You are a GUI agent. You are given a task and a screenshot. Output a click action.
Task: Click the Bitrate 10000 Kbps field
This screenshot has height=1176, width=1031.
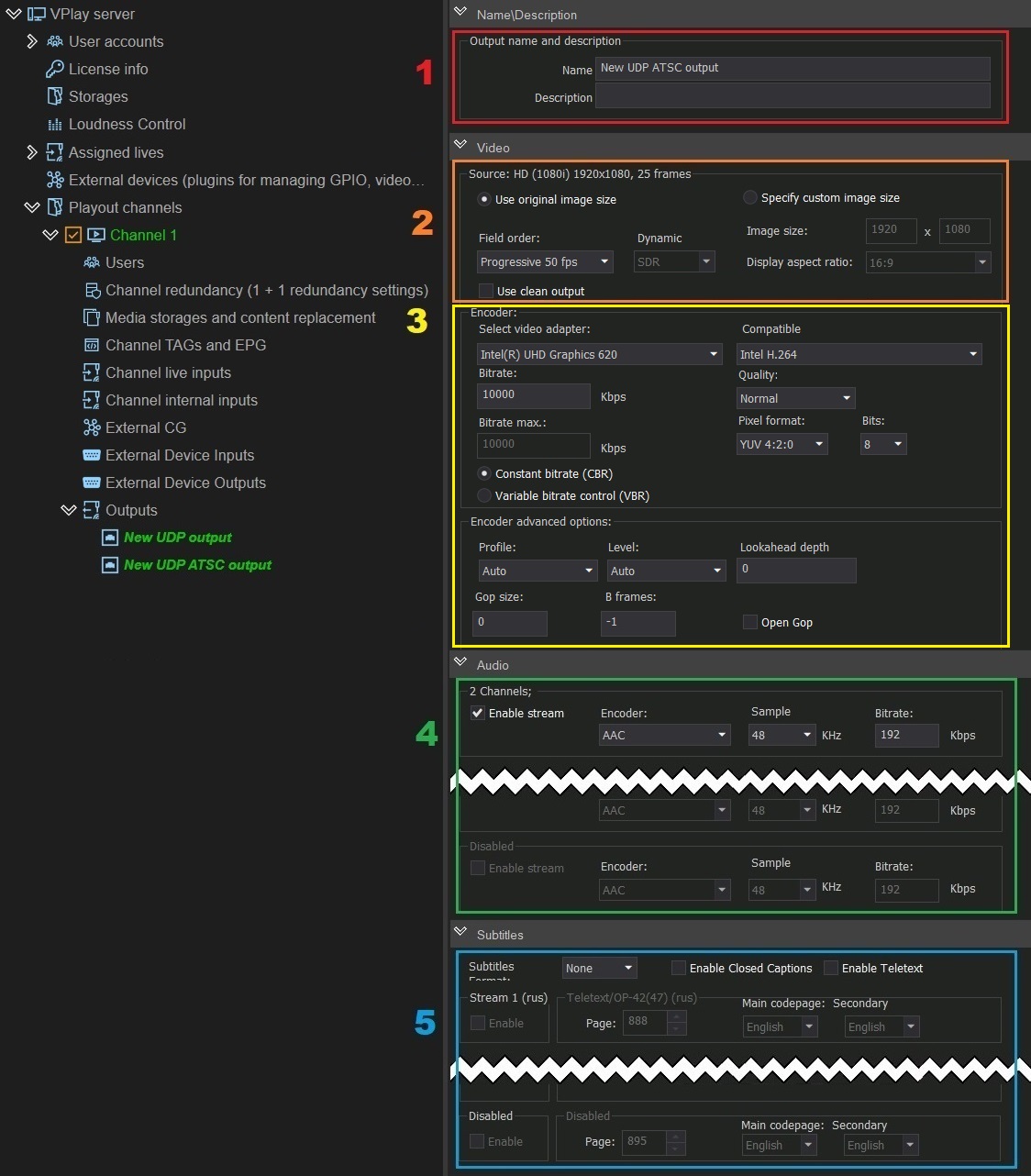[x=534, y=395]
